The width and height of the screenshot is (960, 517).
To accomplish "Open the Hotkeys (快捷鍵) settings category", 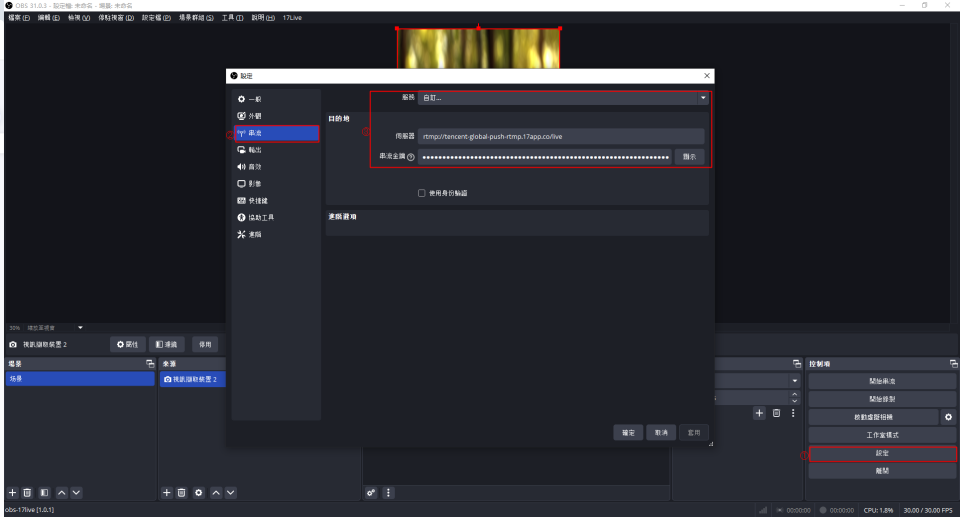I will point(250,200).
